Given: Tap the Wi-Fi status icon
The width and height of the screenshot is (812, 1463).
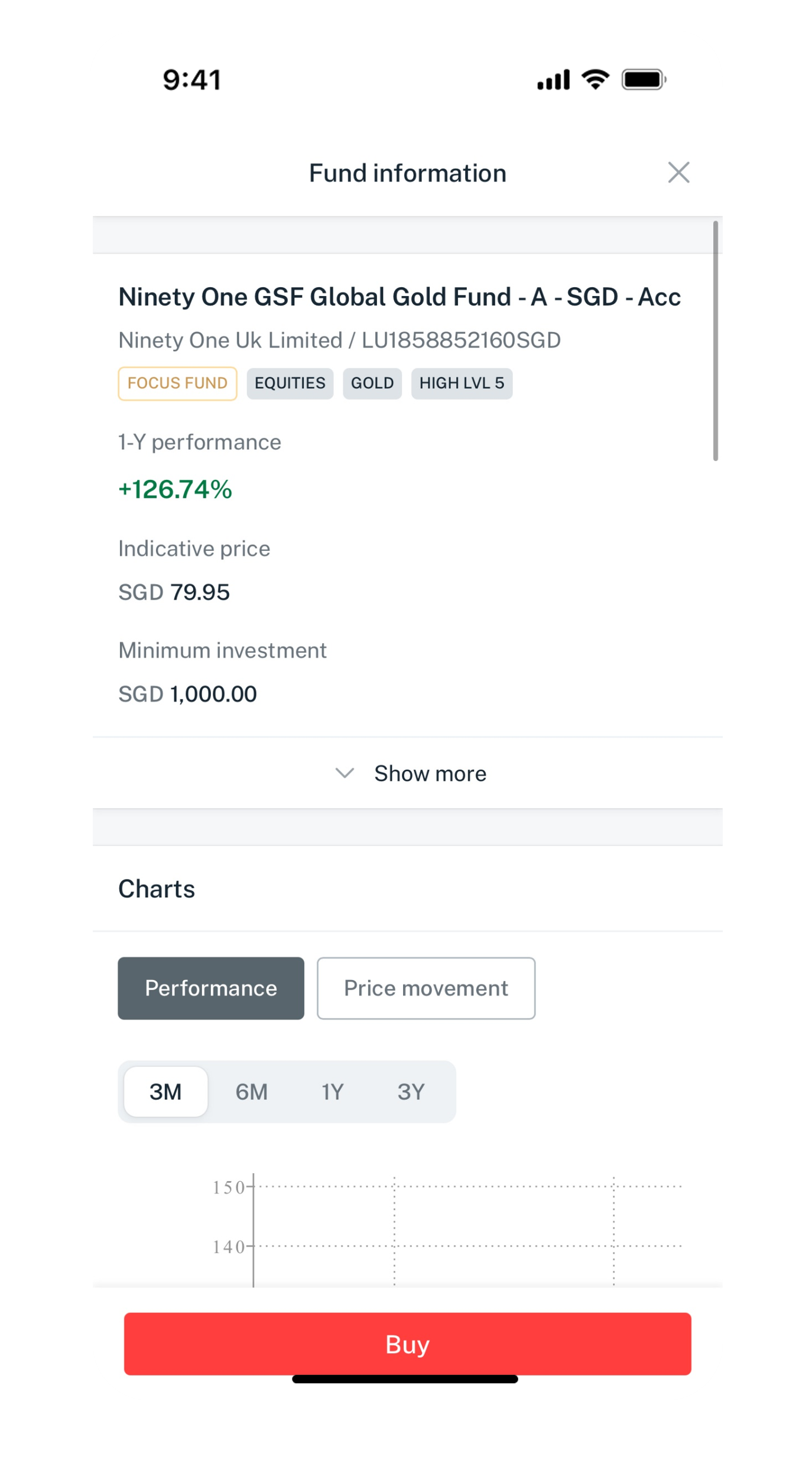Looking at the screenshot, I should [595, 80].
